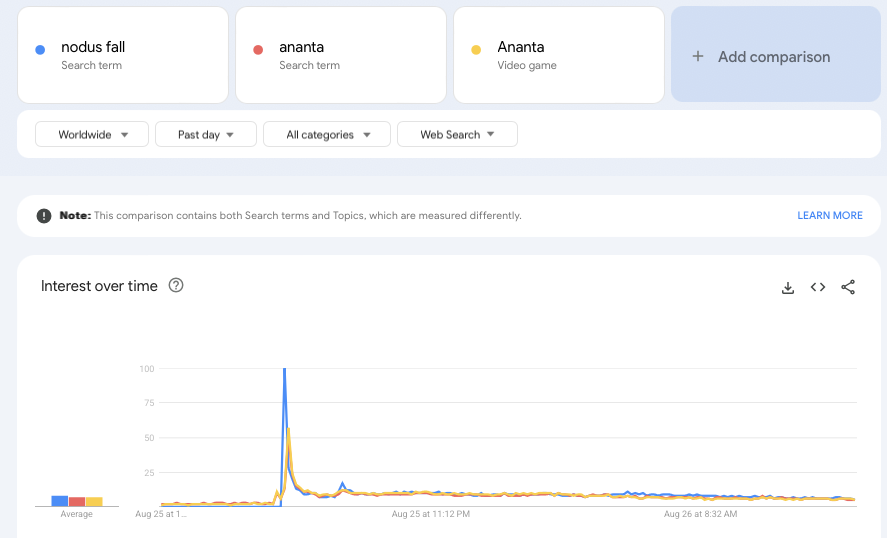The width and height of the screenshot is (887, 538).
Task: Download the Interest over time chart data
Action: [787, 287]
